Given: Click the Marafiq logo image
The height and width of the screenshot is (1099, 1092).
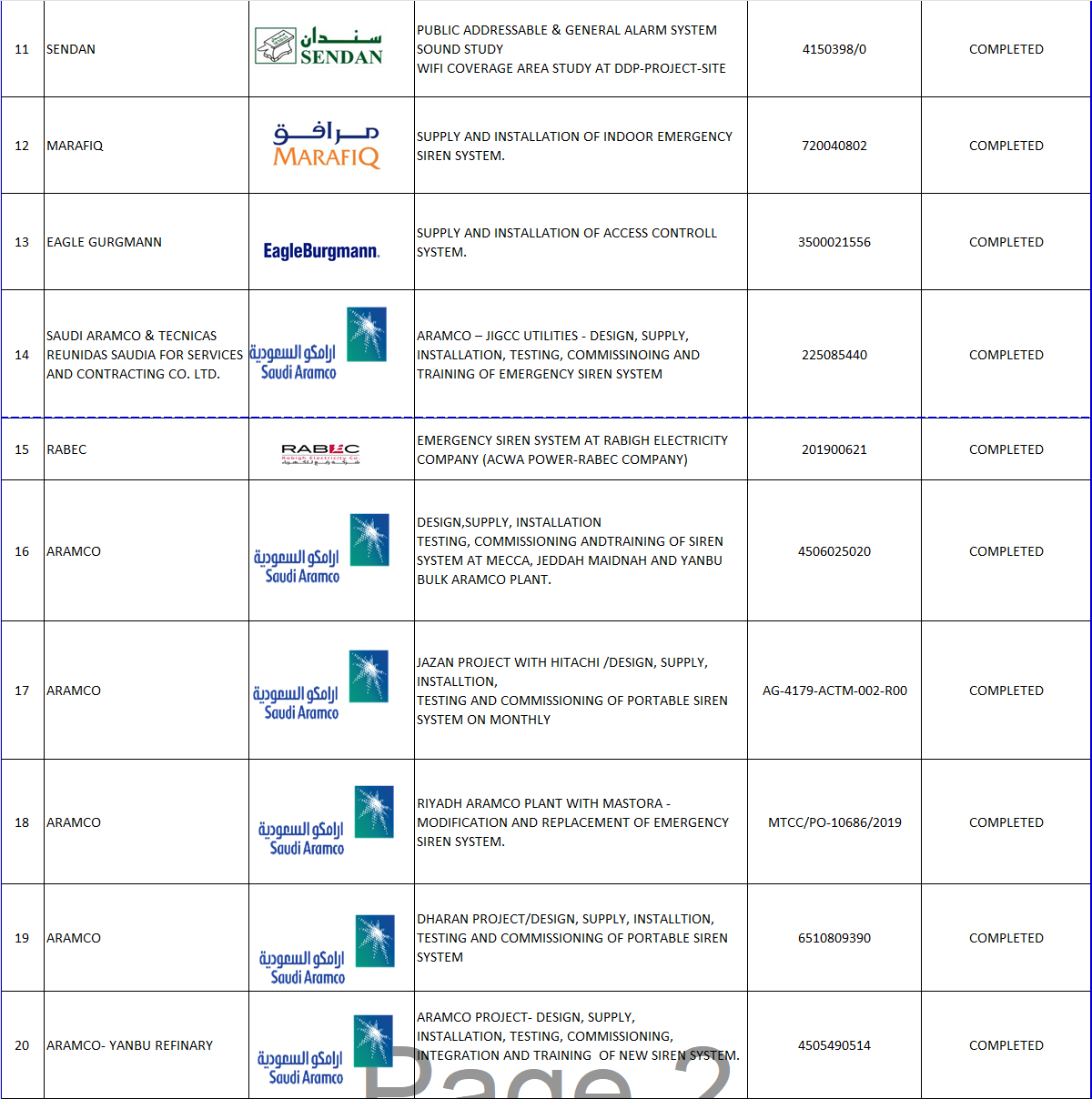Looking at the screenshot, I should click(326, 145).
